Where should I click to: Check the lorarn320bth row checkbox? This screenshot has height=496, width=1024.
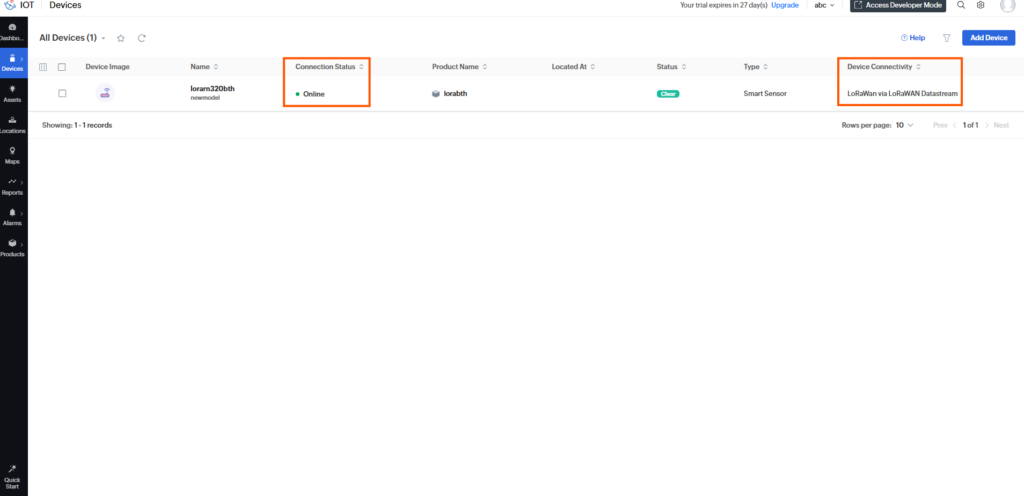[x=62, y=93]
